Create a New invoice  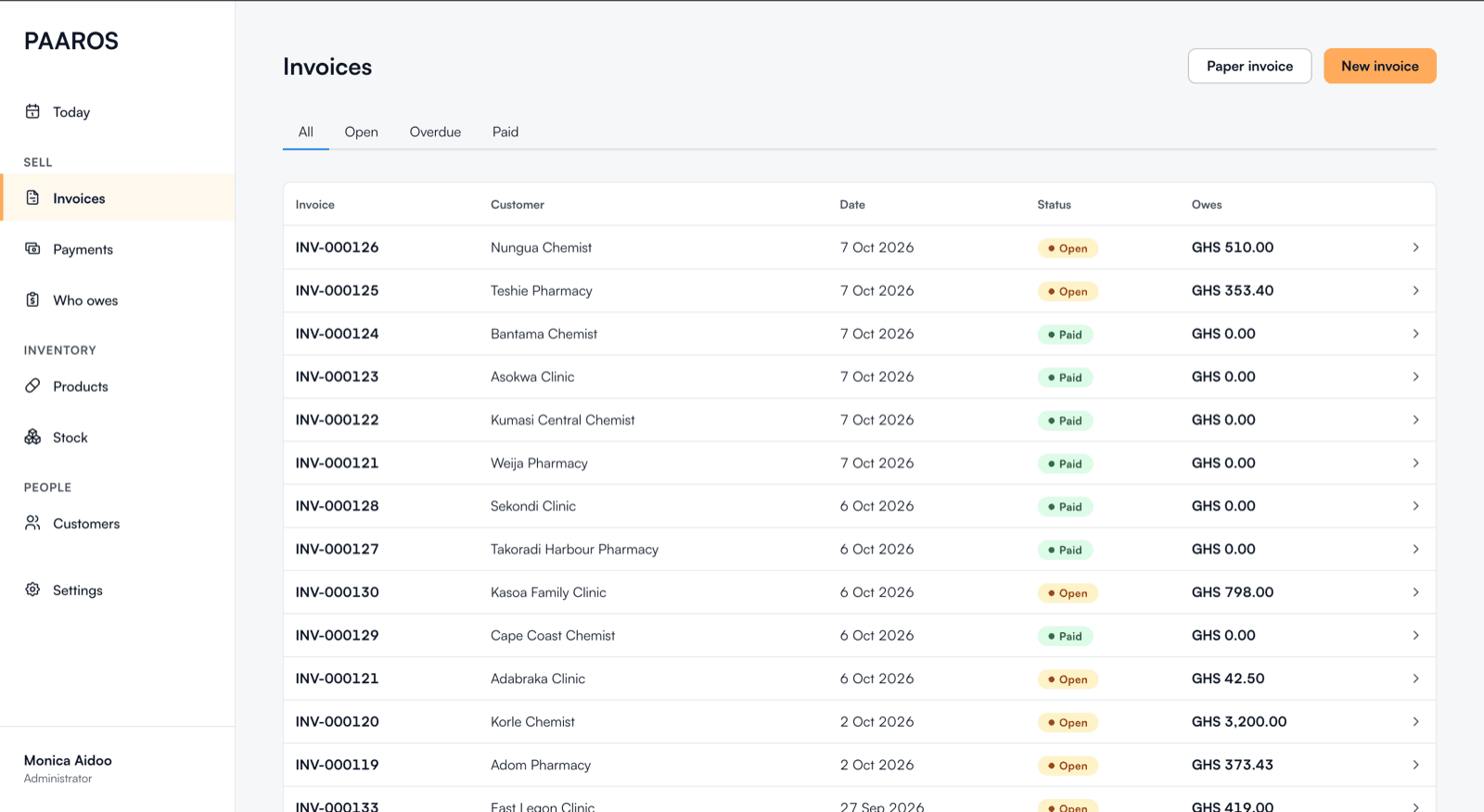(x=1379, y=66)
